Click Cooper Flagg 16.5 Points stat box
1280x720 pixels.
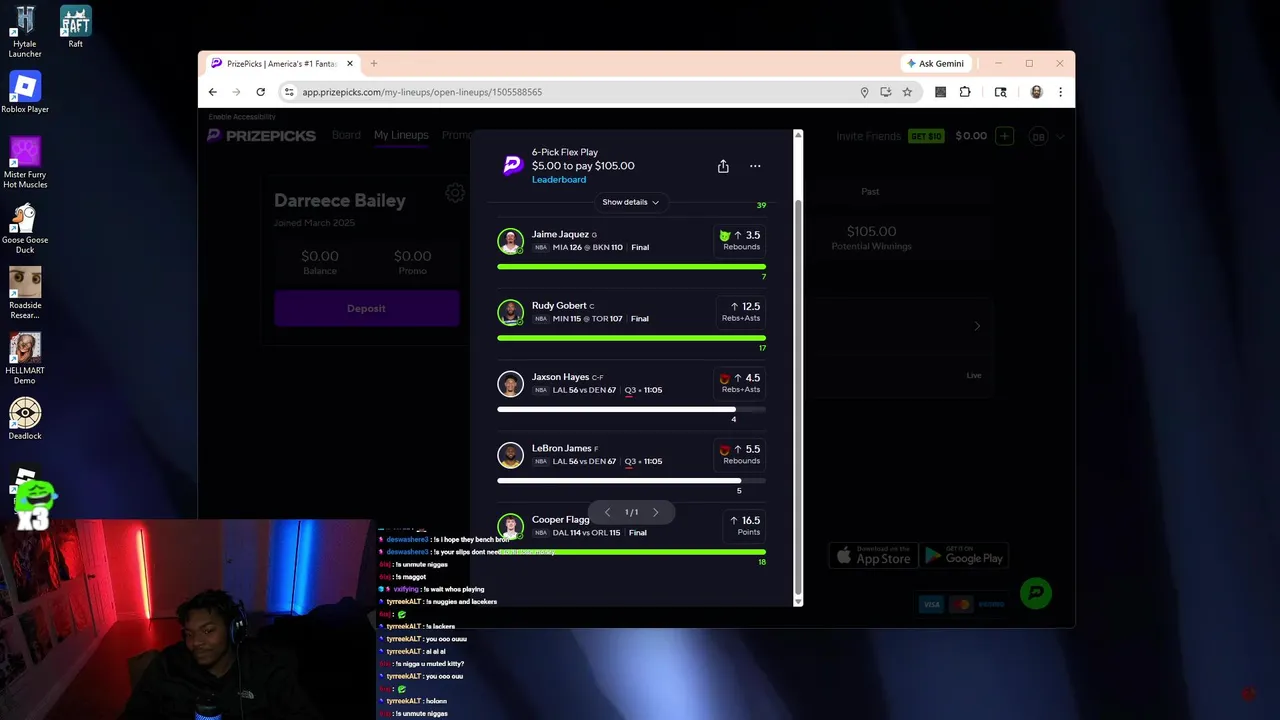coord(745,525)
